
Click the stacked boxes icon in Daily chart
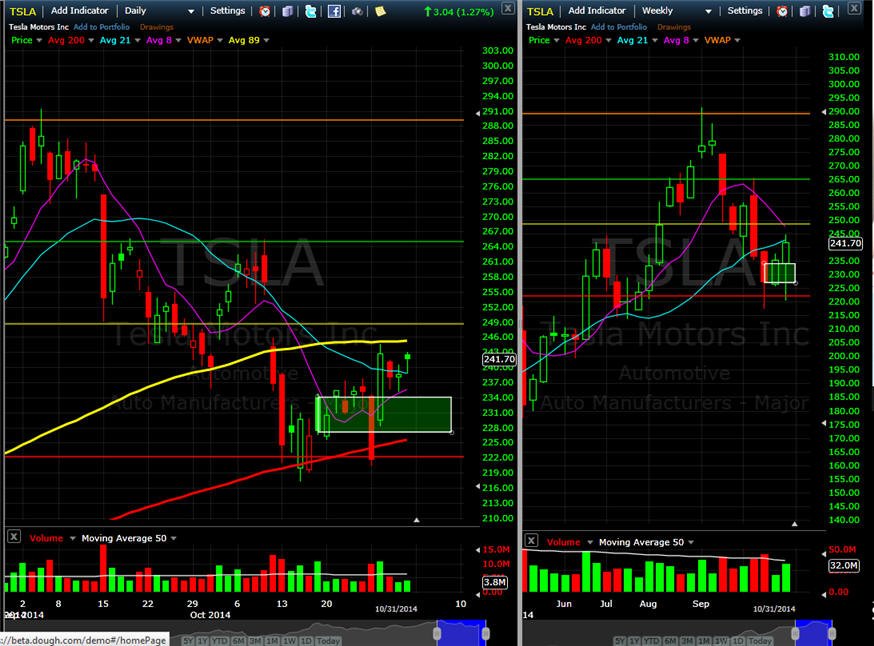(288, 11)
